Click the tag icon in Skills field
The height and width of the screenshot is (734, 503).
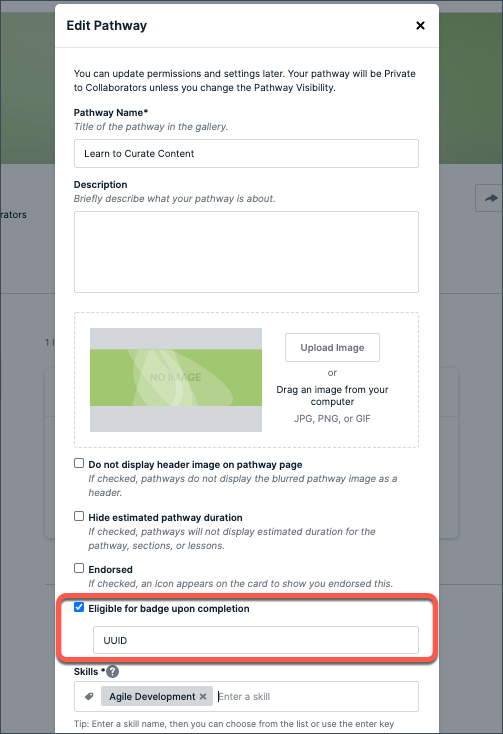coord(89,697)
